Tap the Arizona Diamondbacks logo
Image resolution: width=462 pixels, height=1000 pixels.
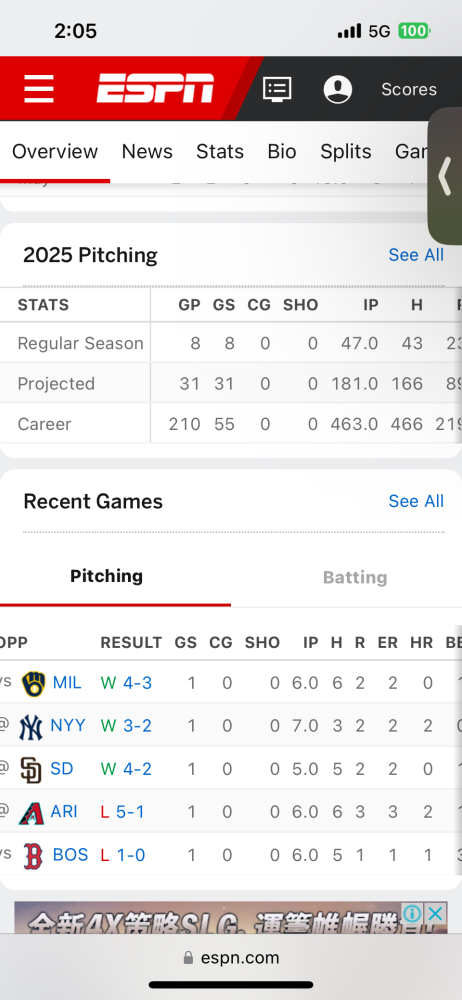coord(31,812)
